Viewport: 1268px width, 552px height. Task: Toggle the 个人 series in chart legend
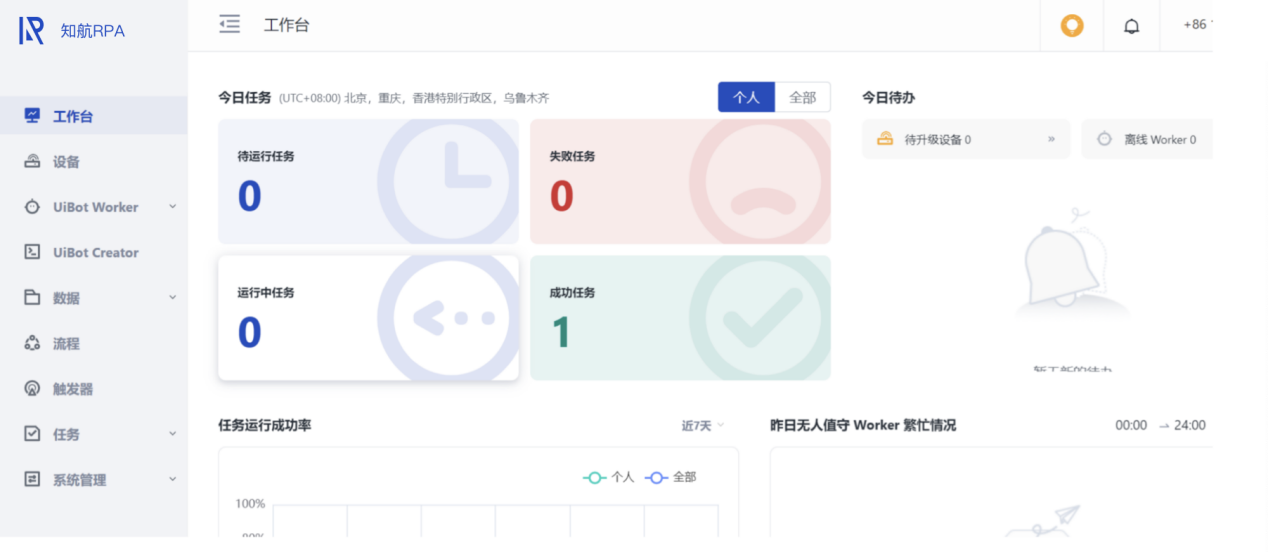(x=609, y=478)
